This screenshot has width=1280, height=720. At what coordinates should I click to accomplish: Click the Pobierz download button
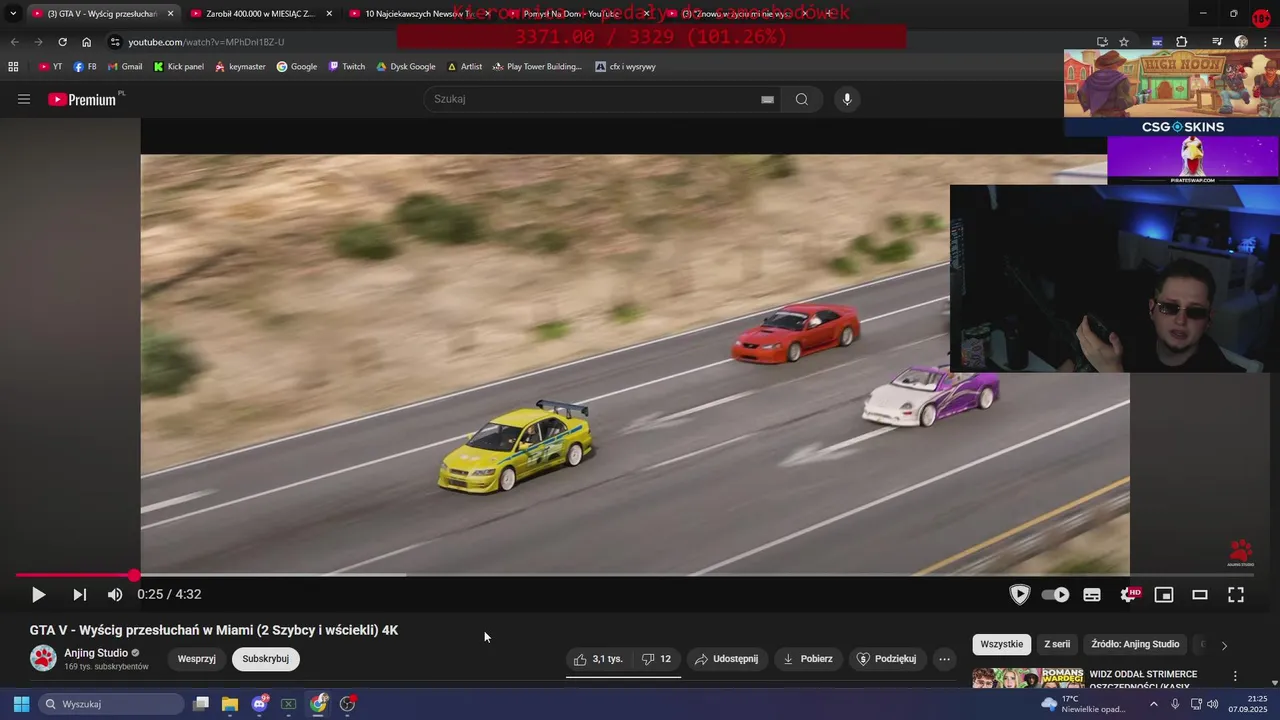[808, 659]
